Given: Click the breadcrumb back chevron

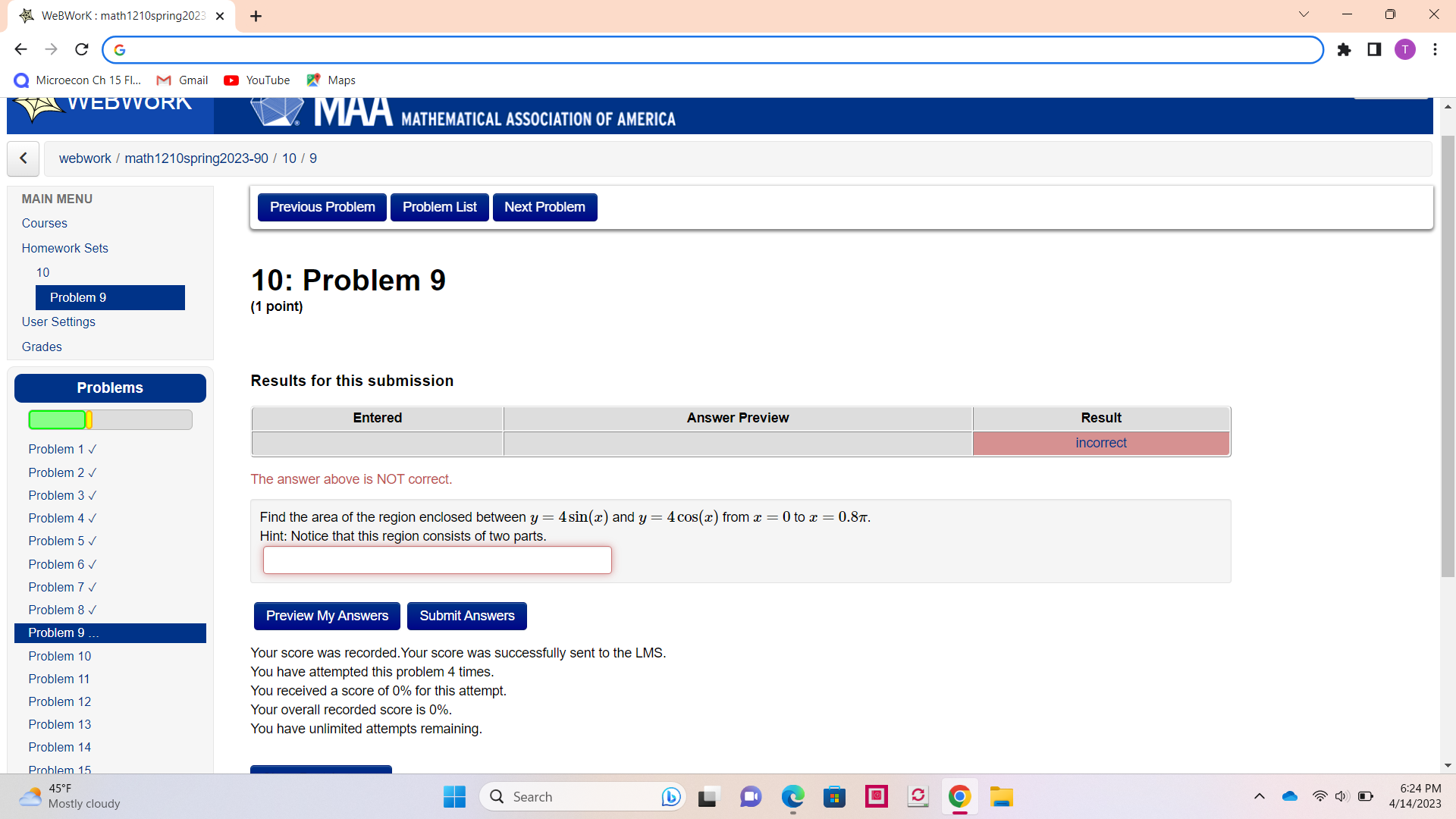Looking at the screenshot, I should tap(23, 158).
